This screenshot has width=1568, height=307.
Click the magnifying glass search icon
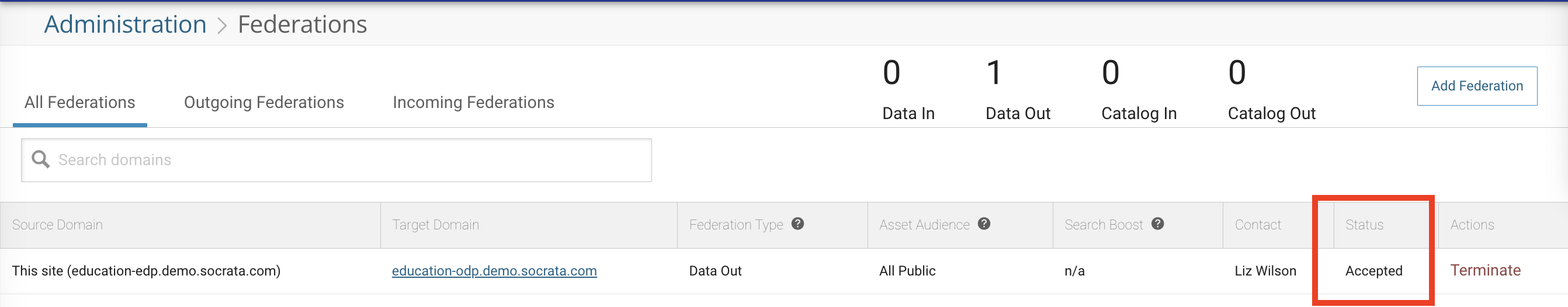coord(41,160)
